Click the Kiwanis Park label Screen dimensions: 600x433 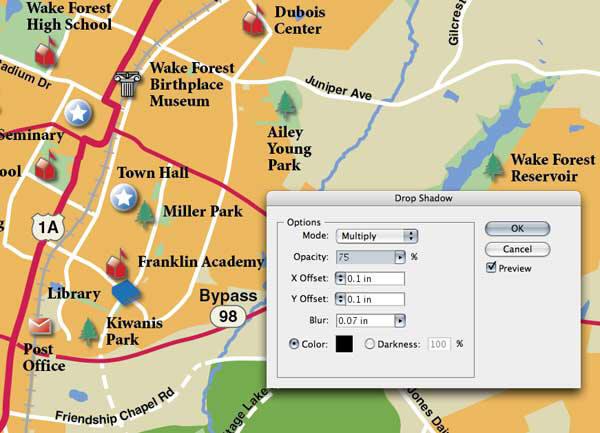[134, 331]
